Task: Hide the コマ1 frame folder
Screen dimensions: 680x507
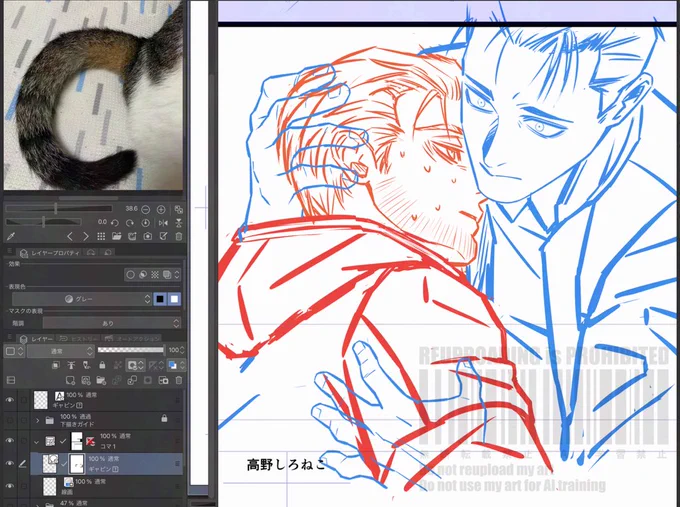Action: 10,441
